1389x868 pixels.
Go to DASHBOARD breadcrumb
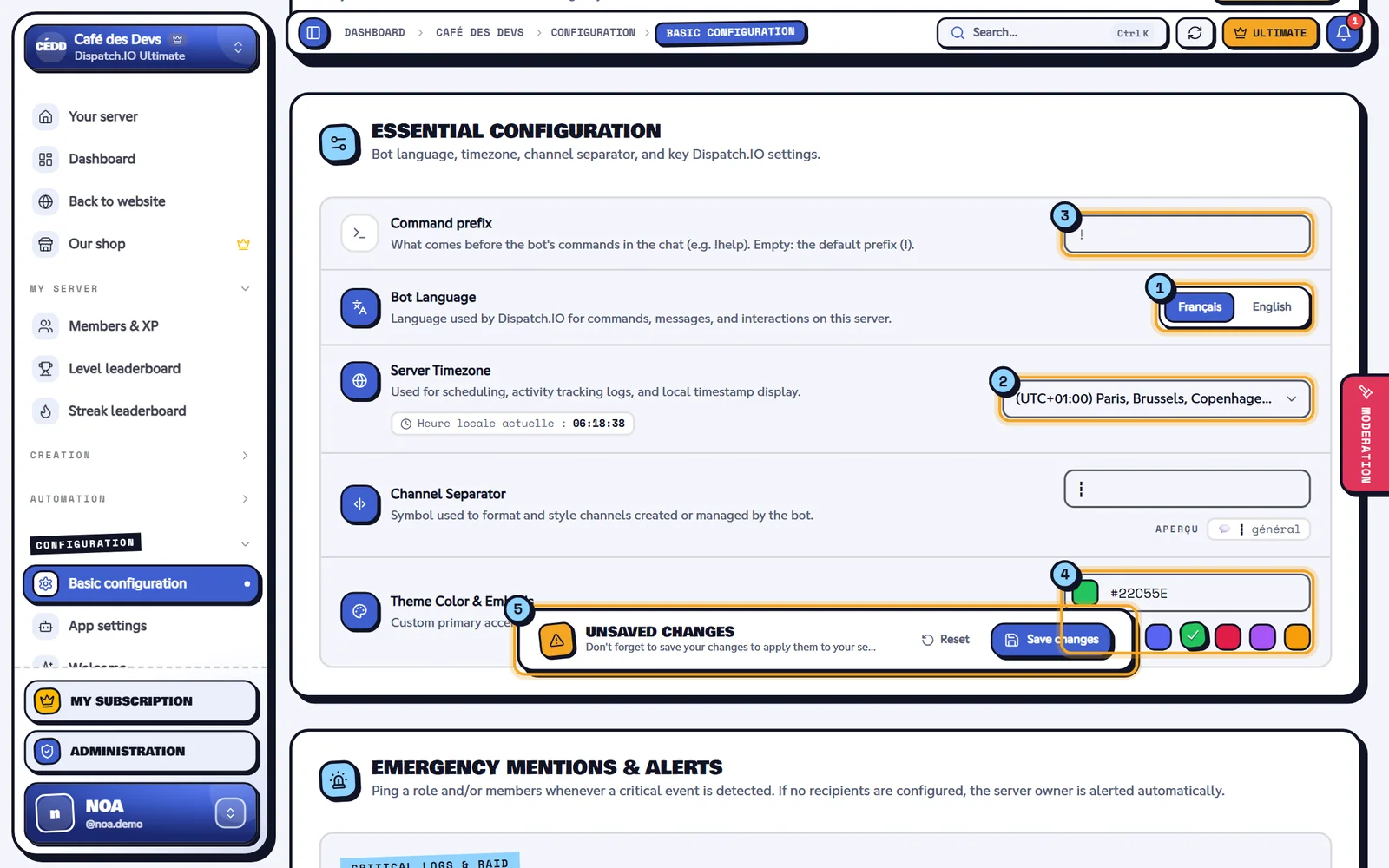coord(374,33)
